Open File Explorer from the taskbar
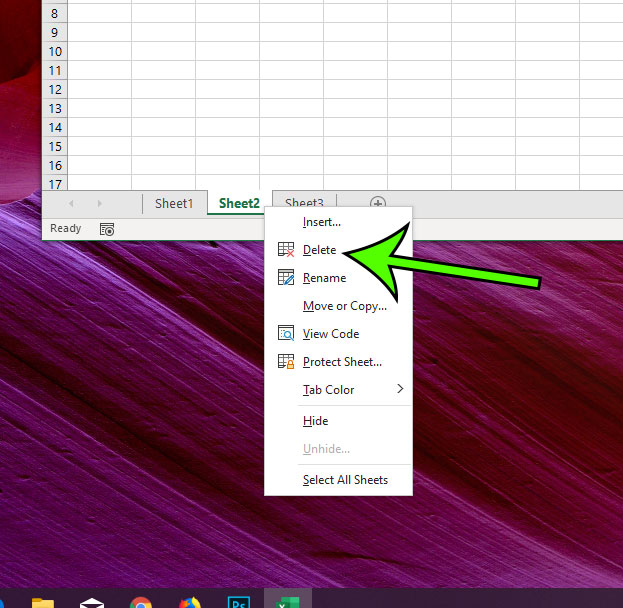This screenshot has width=623, height=608. click(43, 602)
